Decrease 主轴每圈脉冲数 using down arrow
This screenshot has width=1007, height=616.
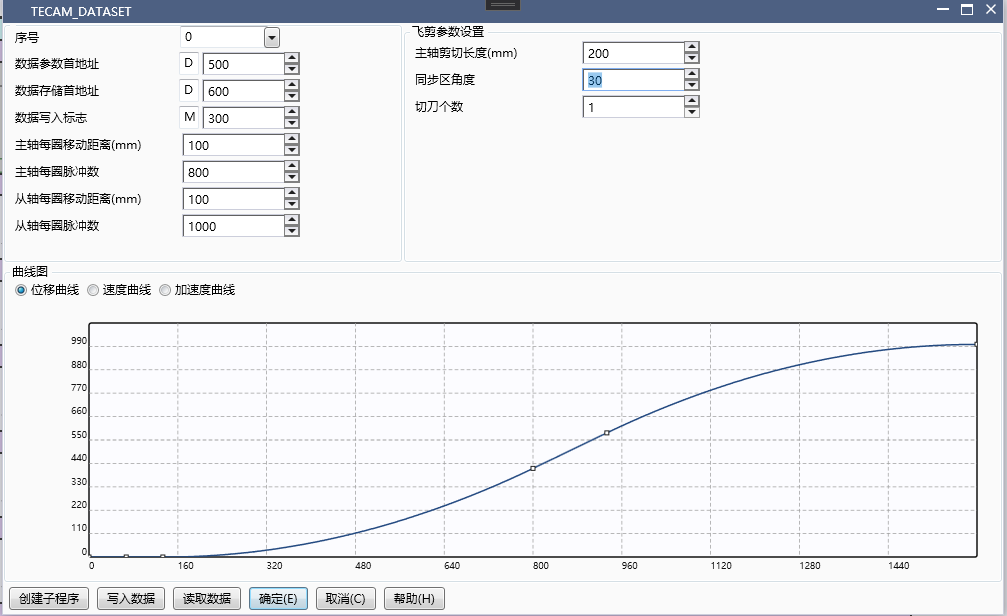(290, 177)
